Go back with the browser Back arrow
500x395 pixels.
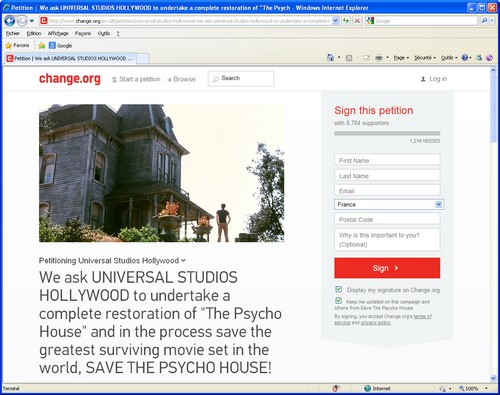(x=10, y=21)
